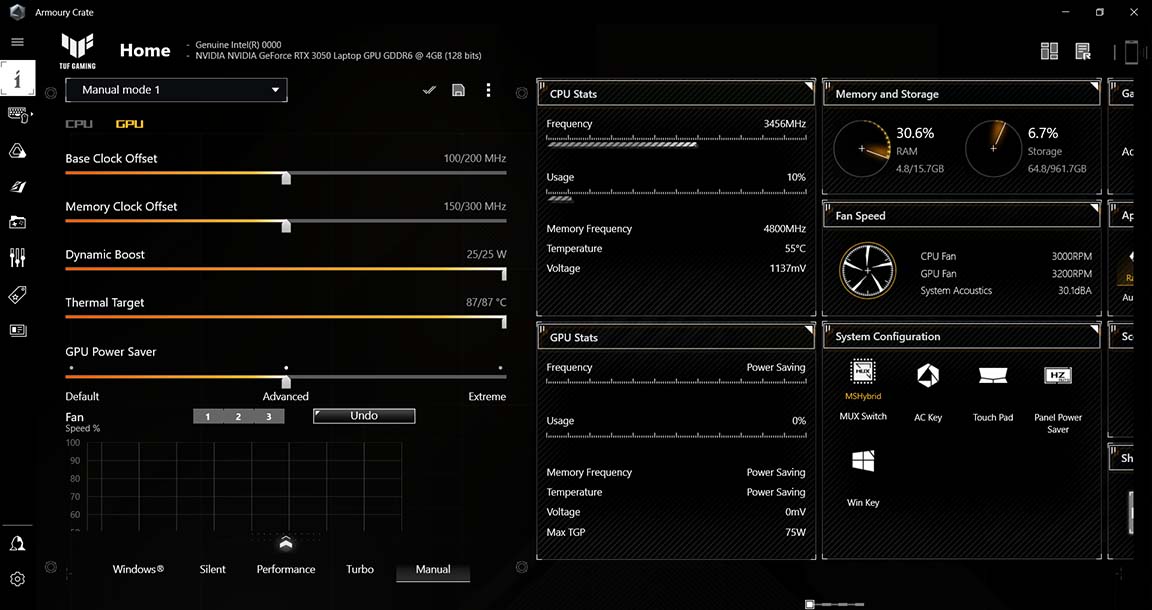This screenshot has width=1152, height=610.
Task: Open the three-dot overflow menu beside profile
Action: (488, 90)
